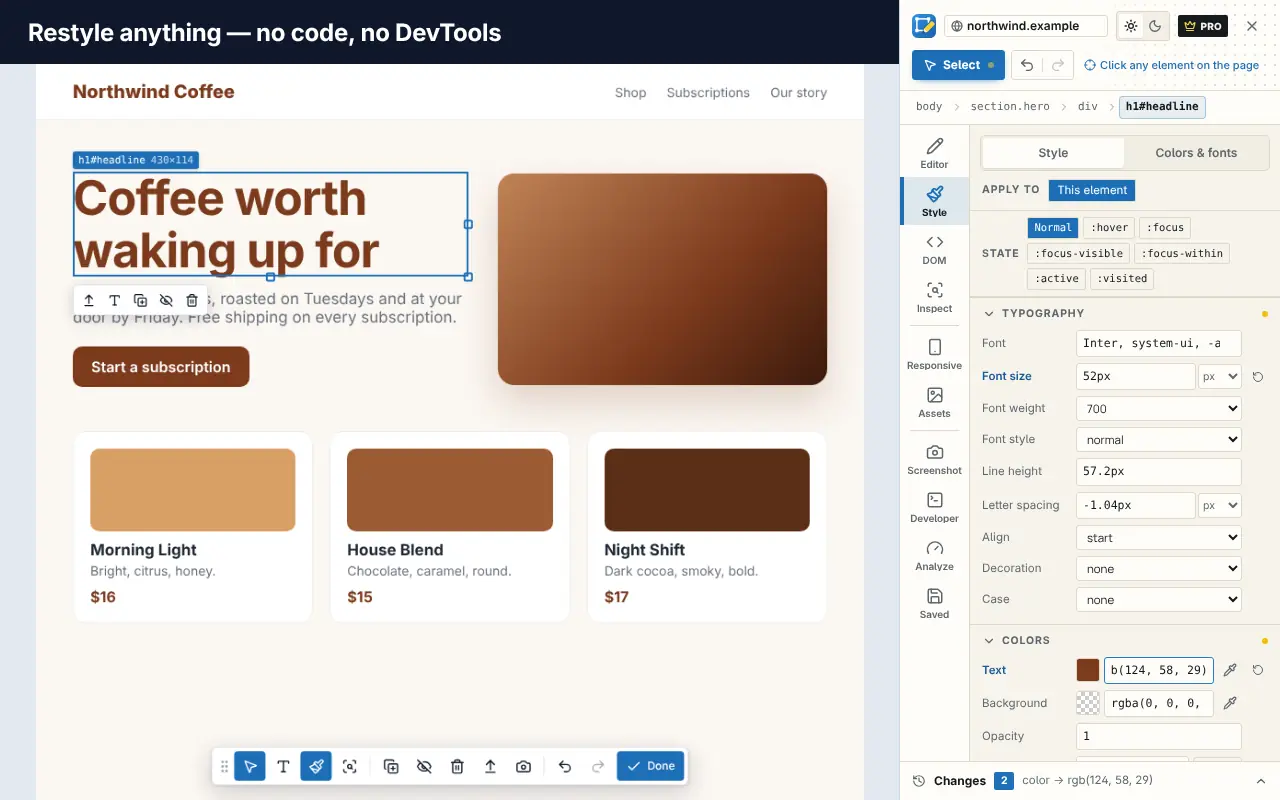Viewport: 1280px width, 800px height.
Task: Select section.hero in the breadcrumb
Action: [x=1010, y=106]
